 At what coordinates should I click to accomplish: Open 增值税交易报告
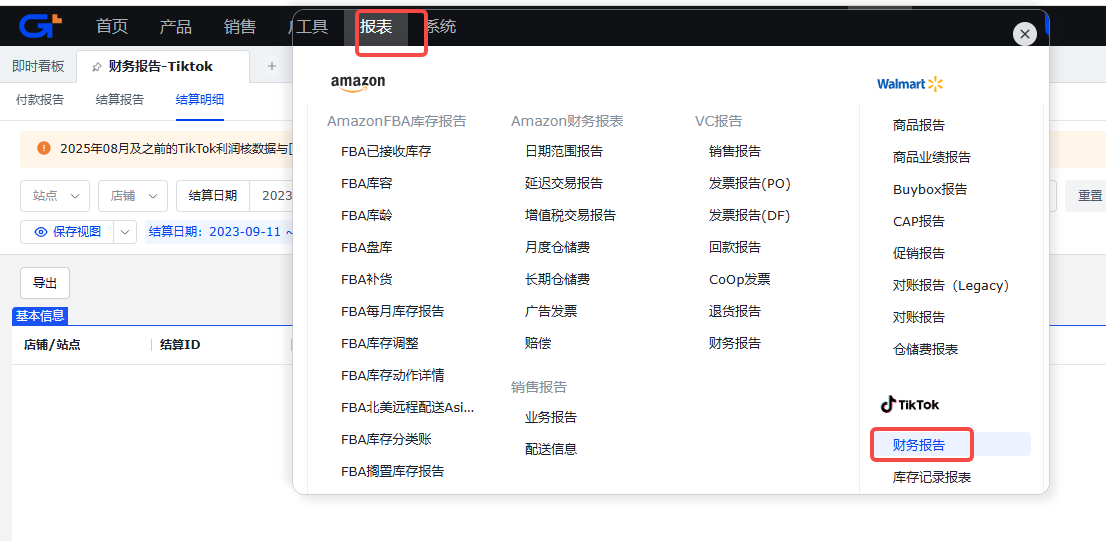tap(571, 215)
